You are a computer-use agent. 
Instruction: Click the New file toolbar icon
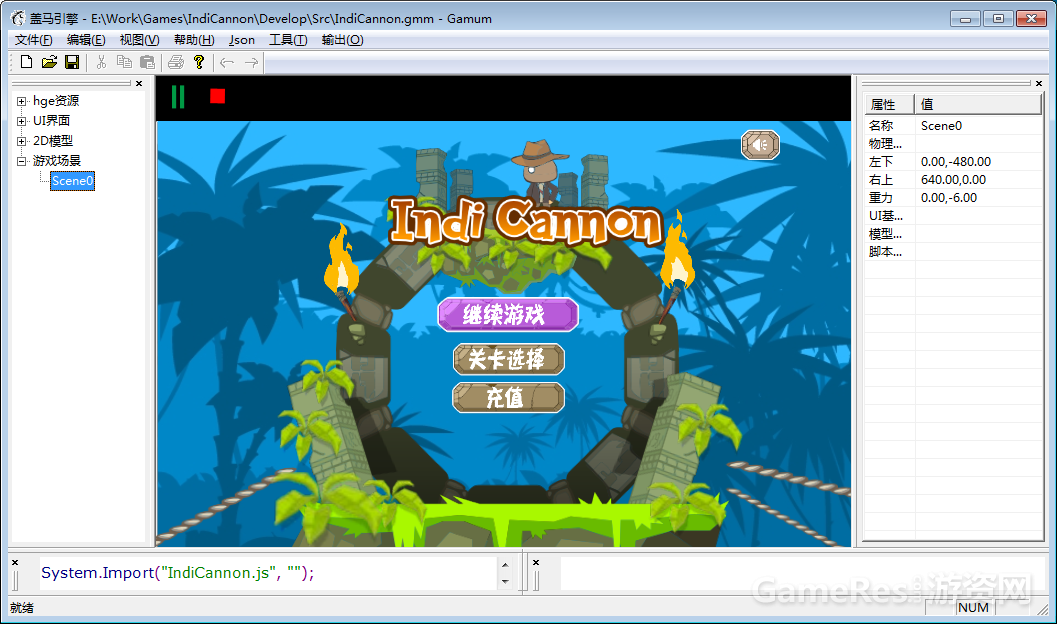(27, 63)
